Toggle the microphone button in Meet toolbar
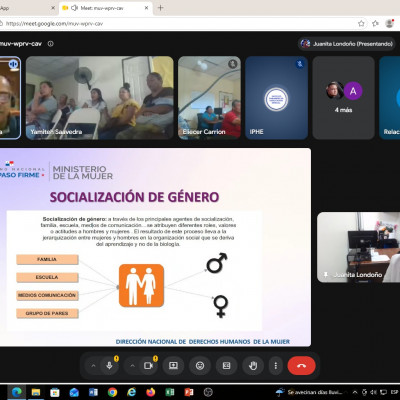This screenshot has width=400, height=400. (109, 366)
